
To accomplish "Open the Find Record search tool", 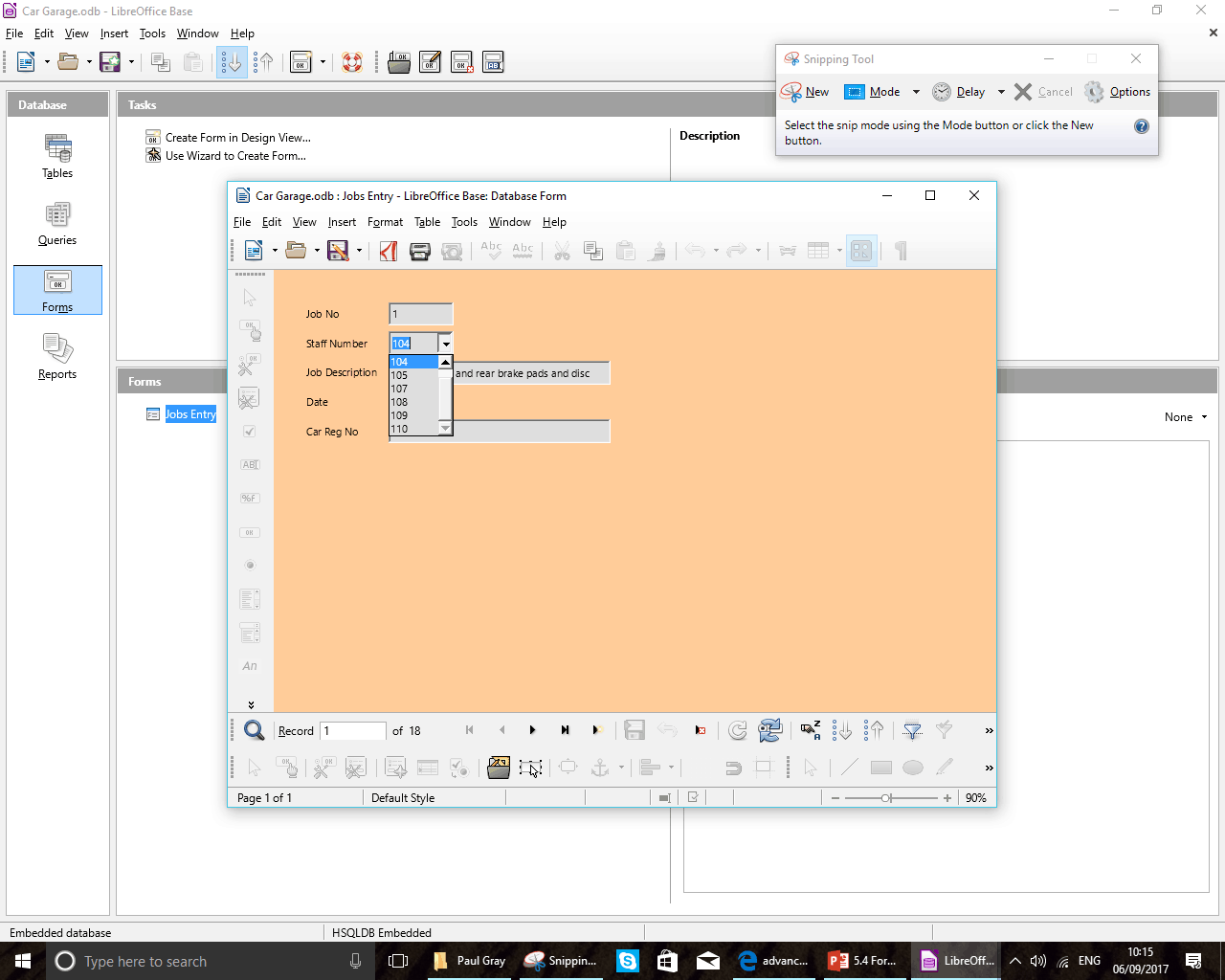I will click(x=254, y=730).
